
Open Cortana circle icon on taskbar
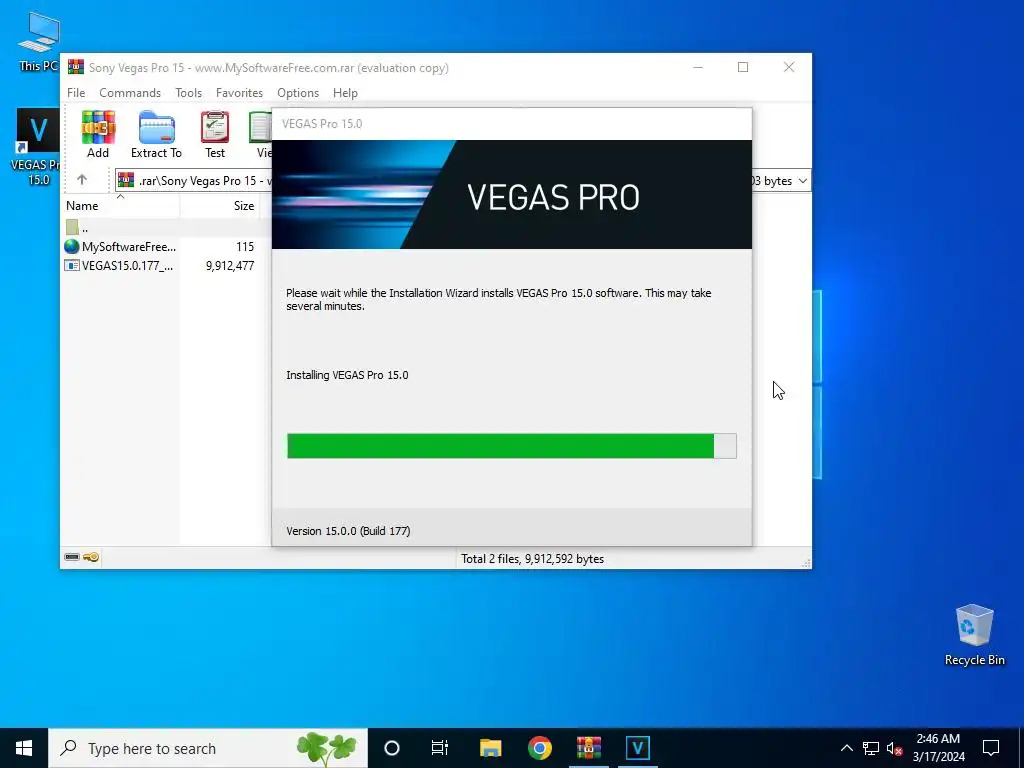(x=392, y=748)
